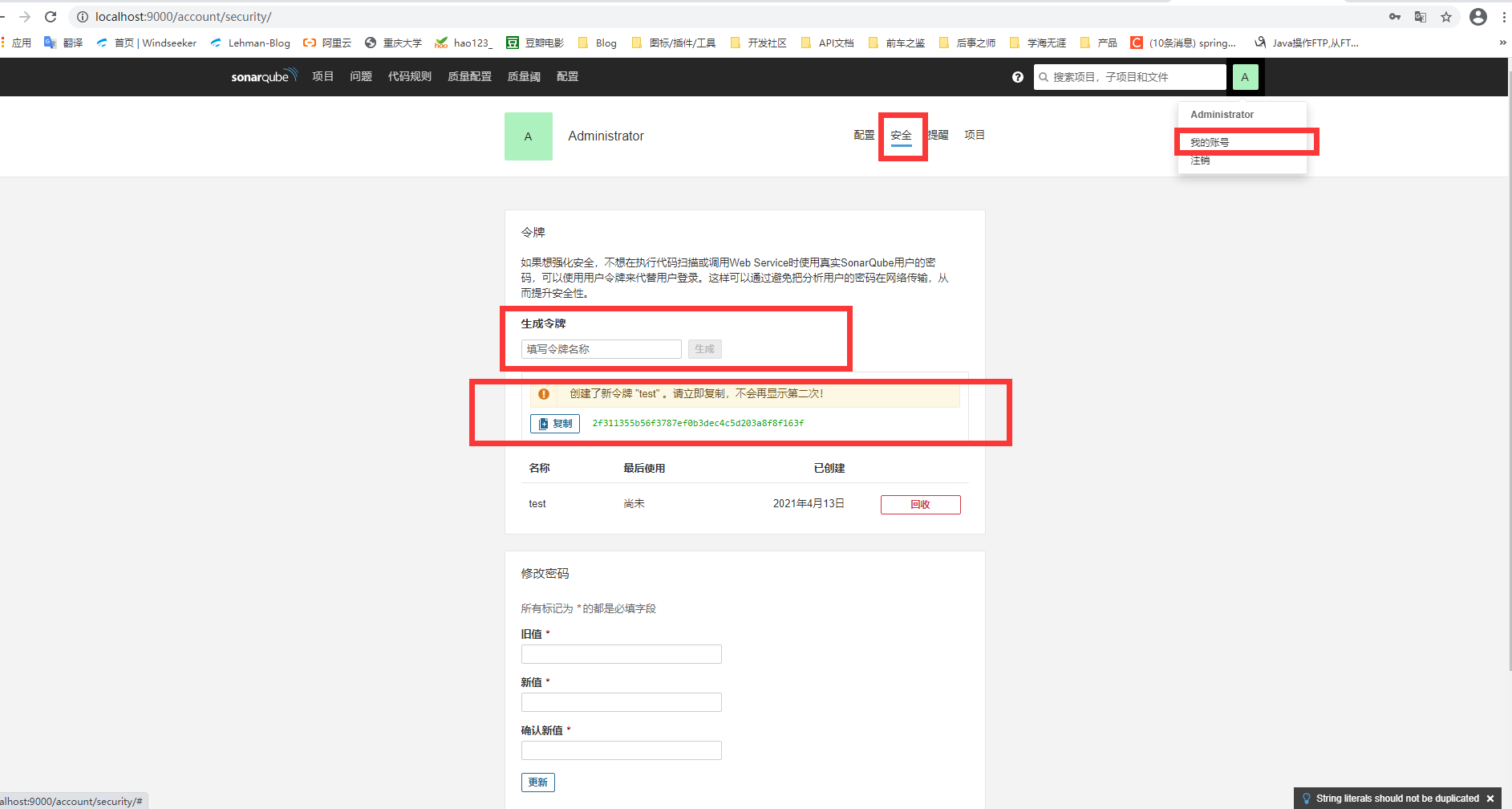Click the 生成 token button

[x=705, y=349]
